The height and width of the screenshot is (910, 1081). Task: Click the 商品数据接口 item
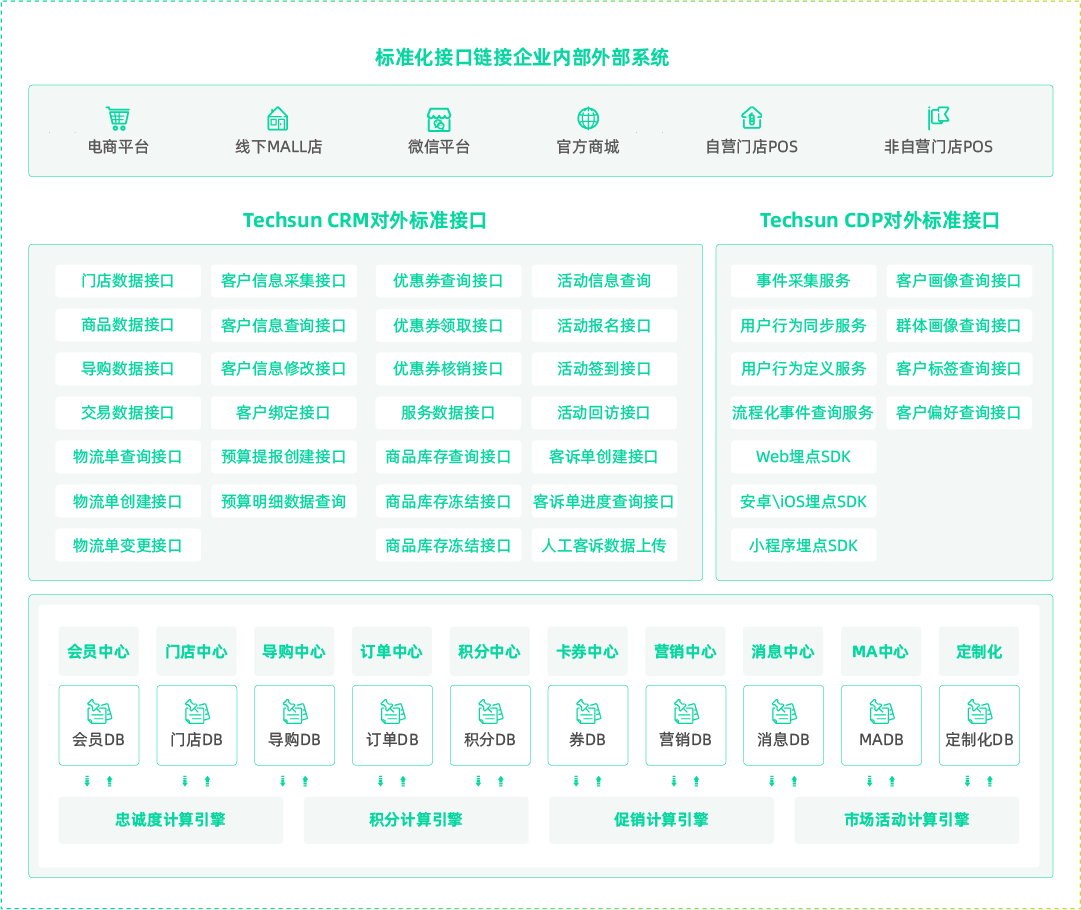128,325
